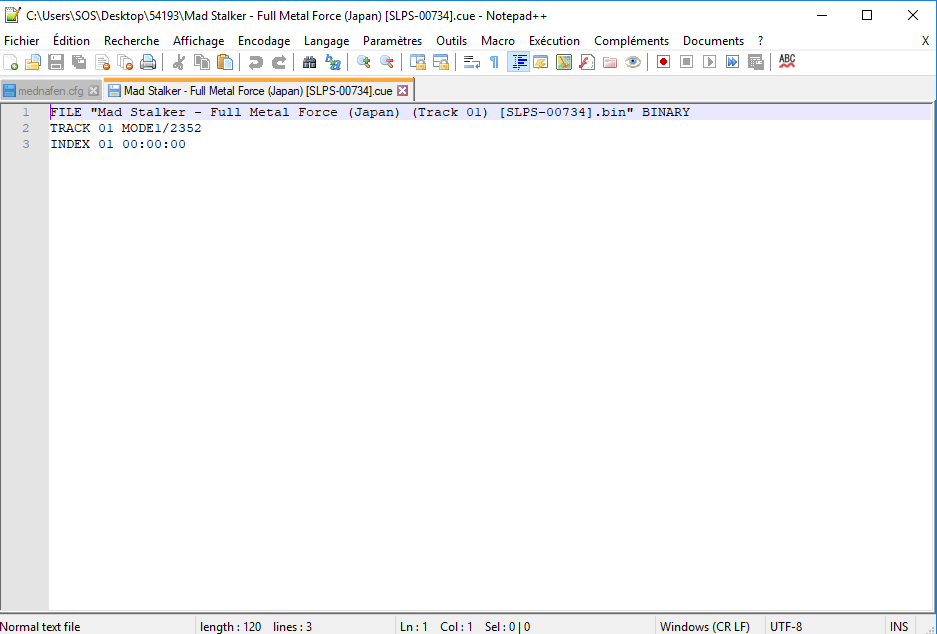937x634 pixels.
Task: Click the Zoom Out magnifier icon
Action: coord(387,62)
